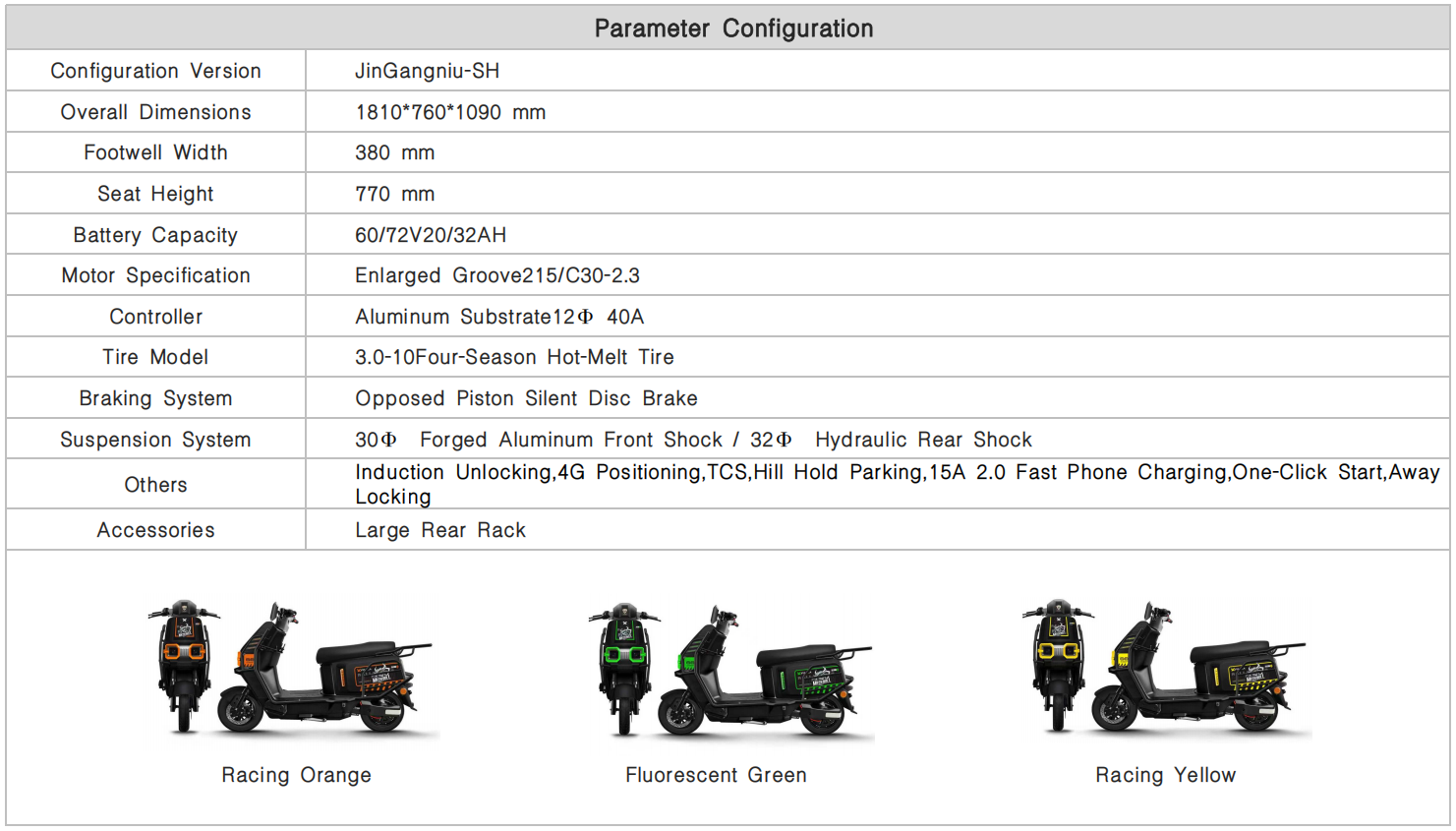
Task: Click the 'Configuration Version' row label
Action: click(155, 71)
